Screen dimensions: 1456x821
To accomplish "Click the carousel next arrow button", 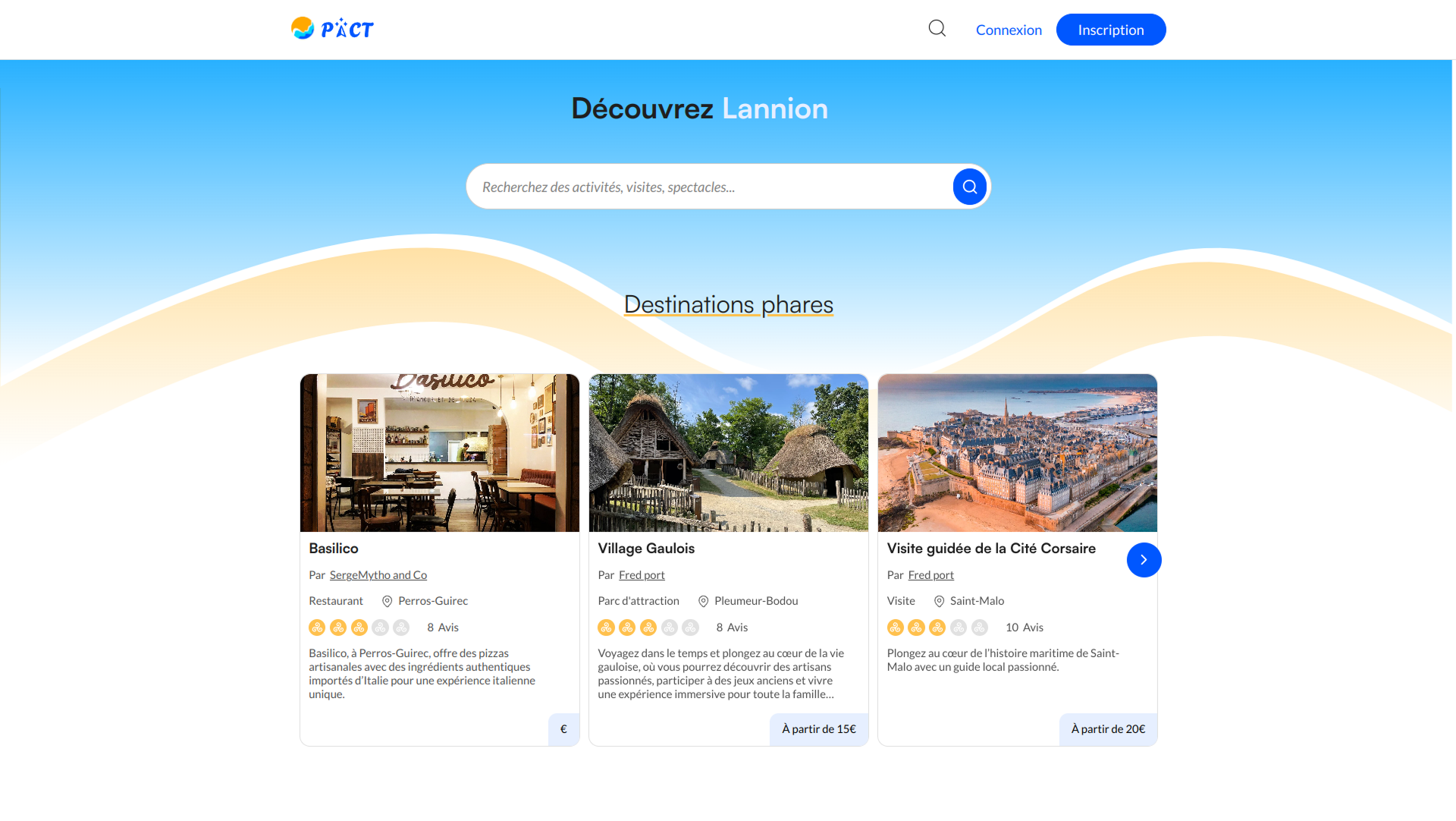I will pos(1144,560).
